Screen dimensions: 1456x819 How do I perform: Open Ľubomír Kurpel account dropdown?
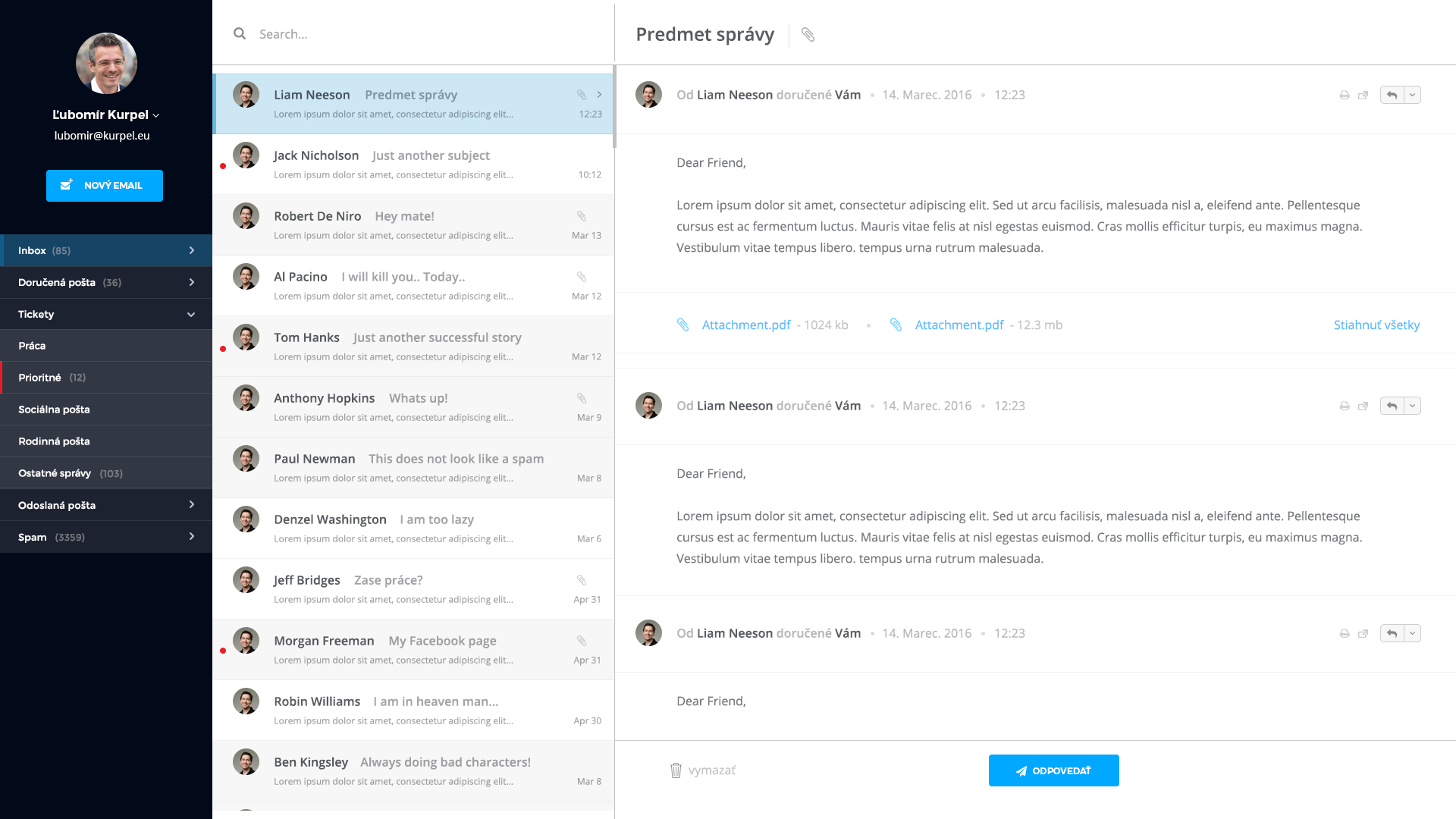156,115
